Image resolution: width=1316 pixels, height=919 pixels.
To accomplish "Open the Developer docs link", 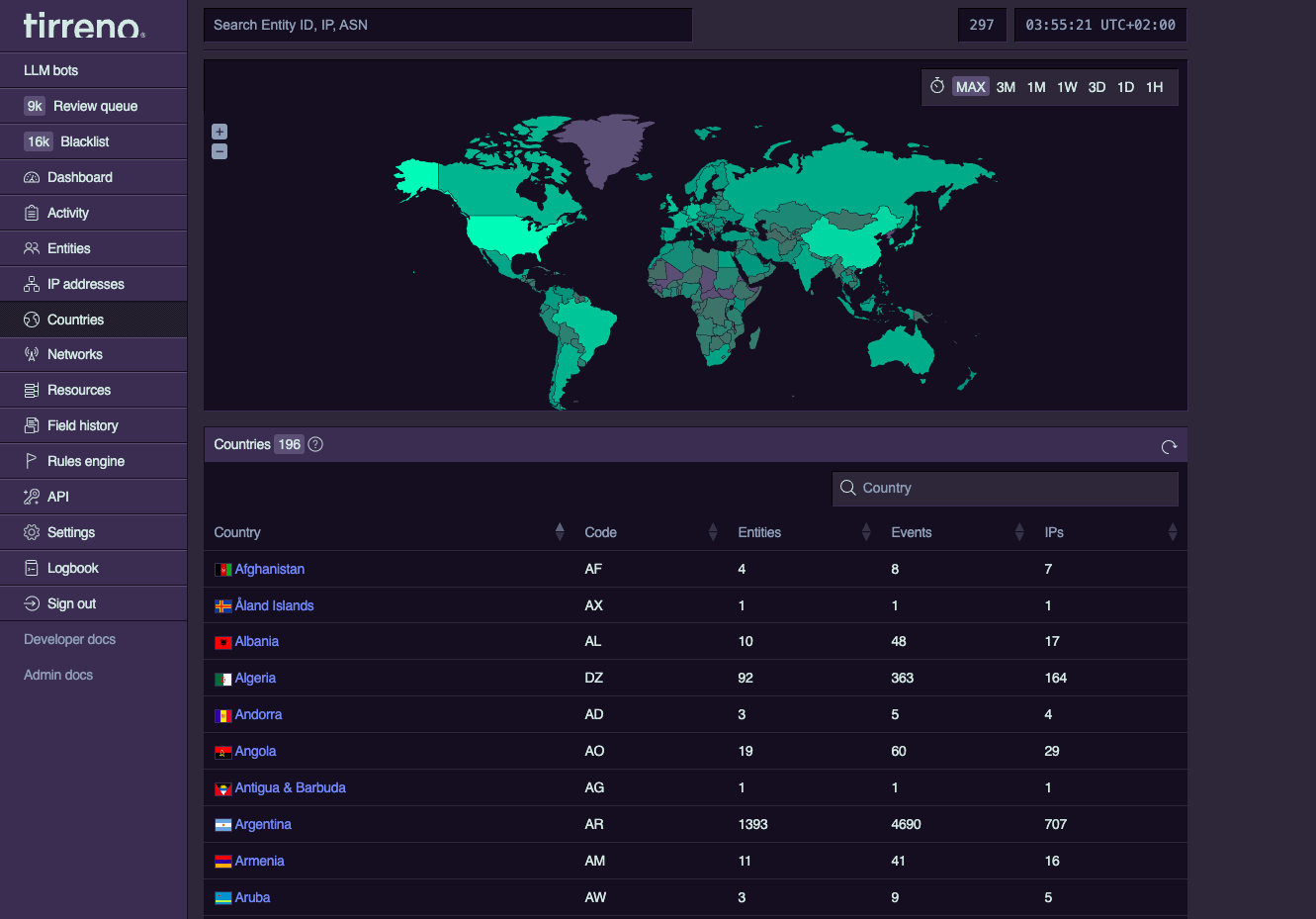I will pos(69,639).
